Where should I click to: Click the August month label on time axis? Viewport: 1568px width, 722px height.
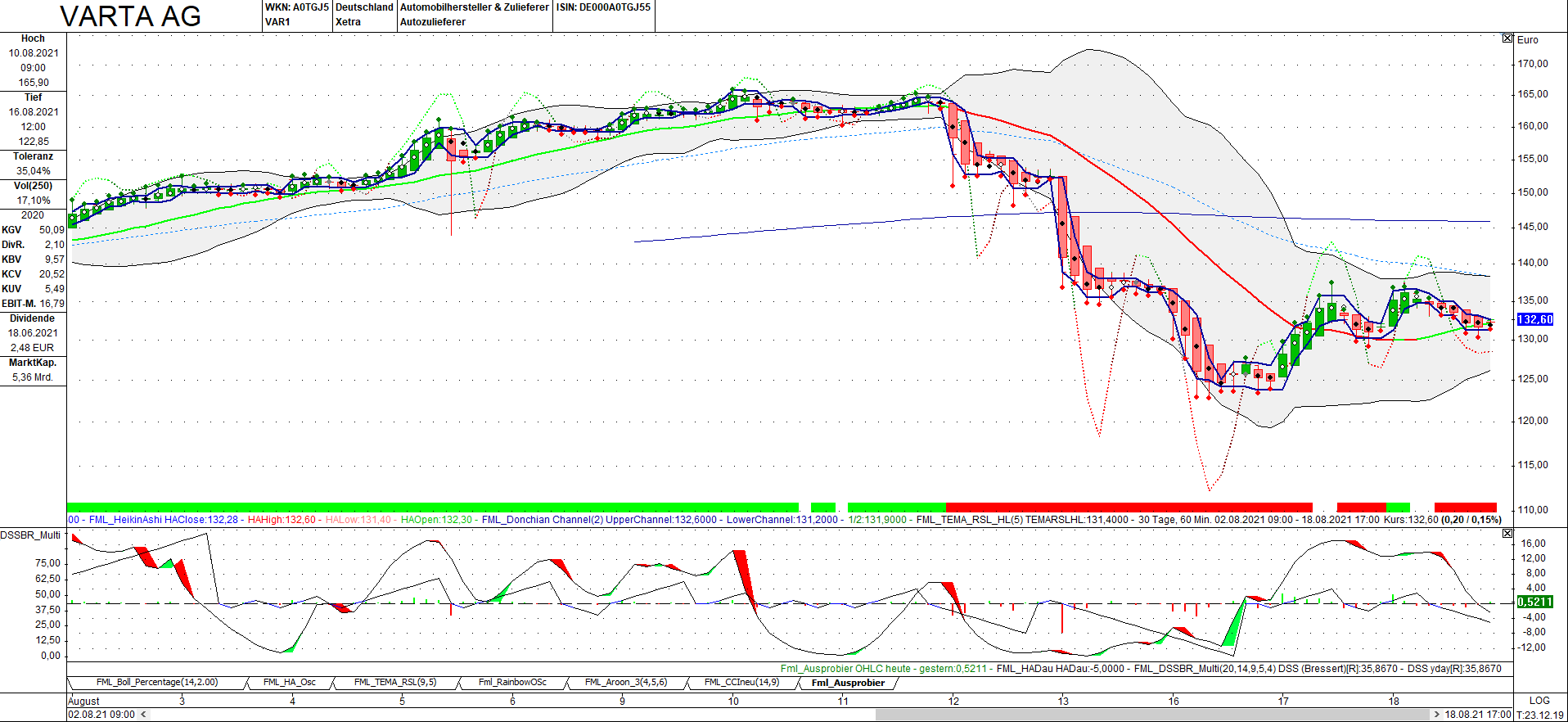point(83,701)
